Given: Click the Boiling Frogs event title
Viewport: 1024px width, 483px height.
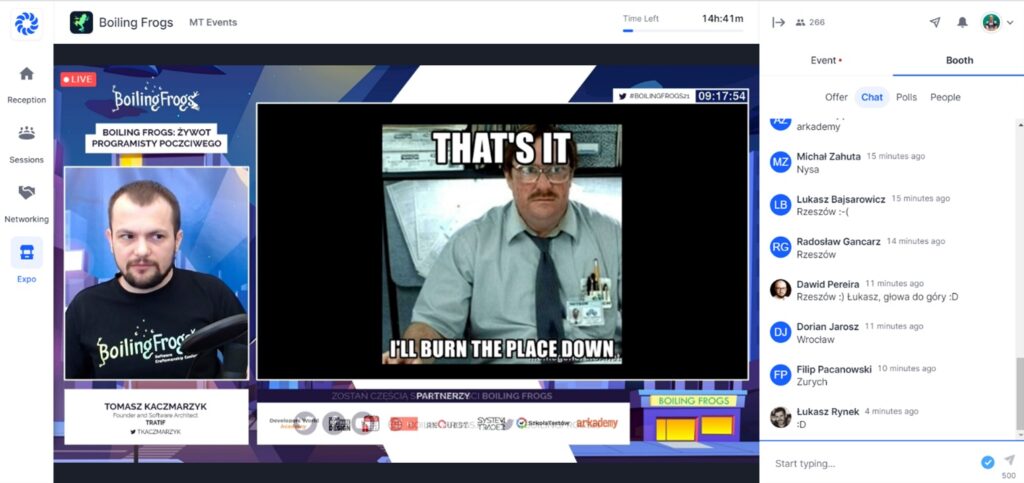Looking at the screenshot, I should 136,22.
